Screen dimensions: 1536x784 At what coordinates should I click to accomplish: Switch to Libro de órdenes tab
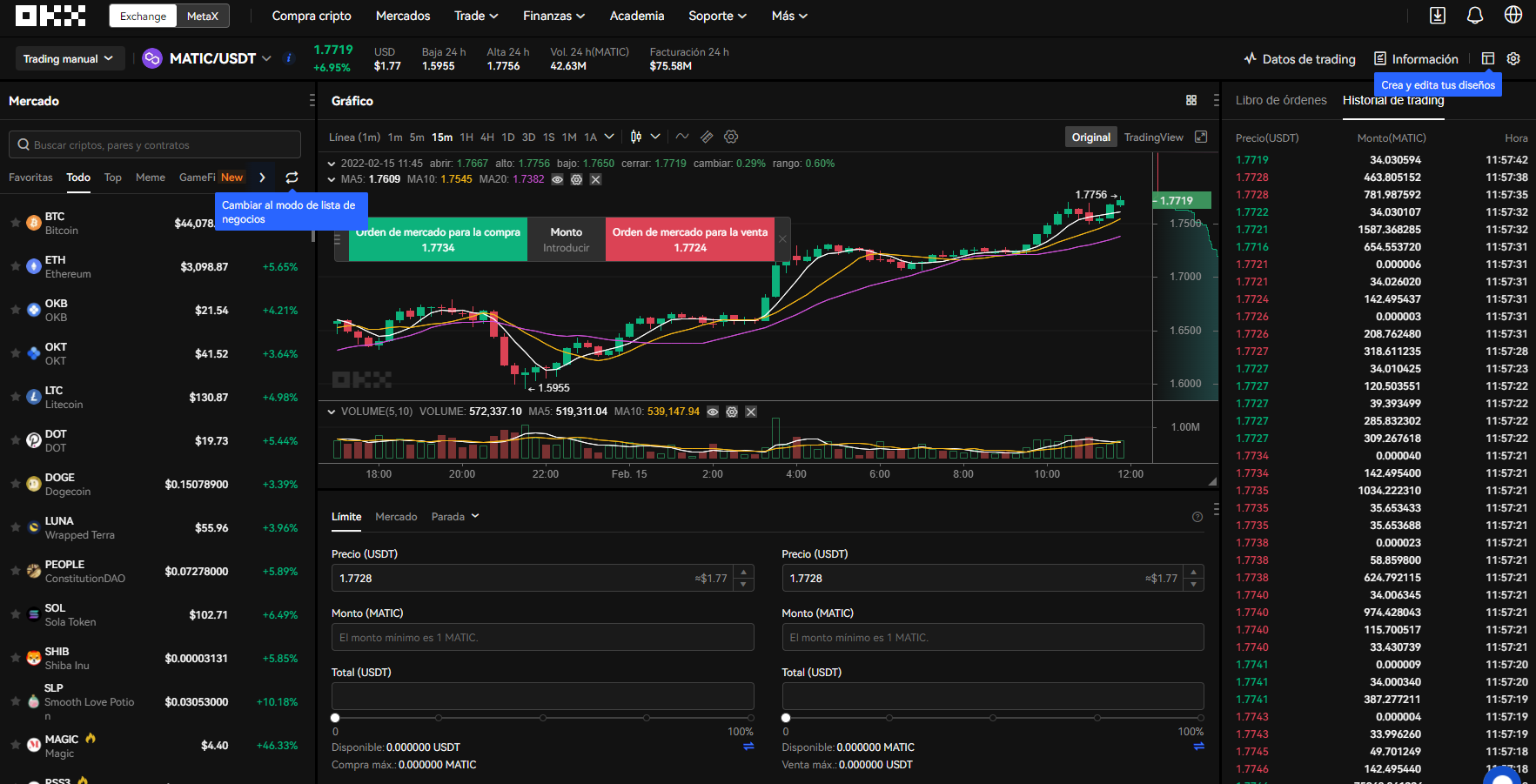coord(1281,100)
